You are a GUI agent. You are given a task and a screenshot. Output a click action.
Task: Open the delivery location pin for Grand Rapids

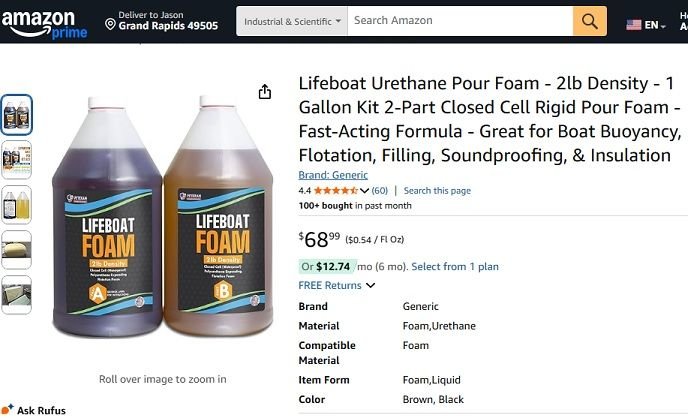pyautogui.click(x=110, y=22)
